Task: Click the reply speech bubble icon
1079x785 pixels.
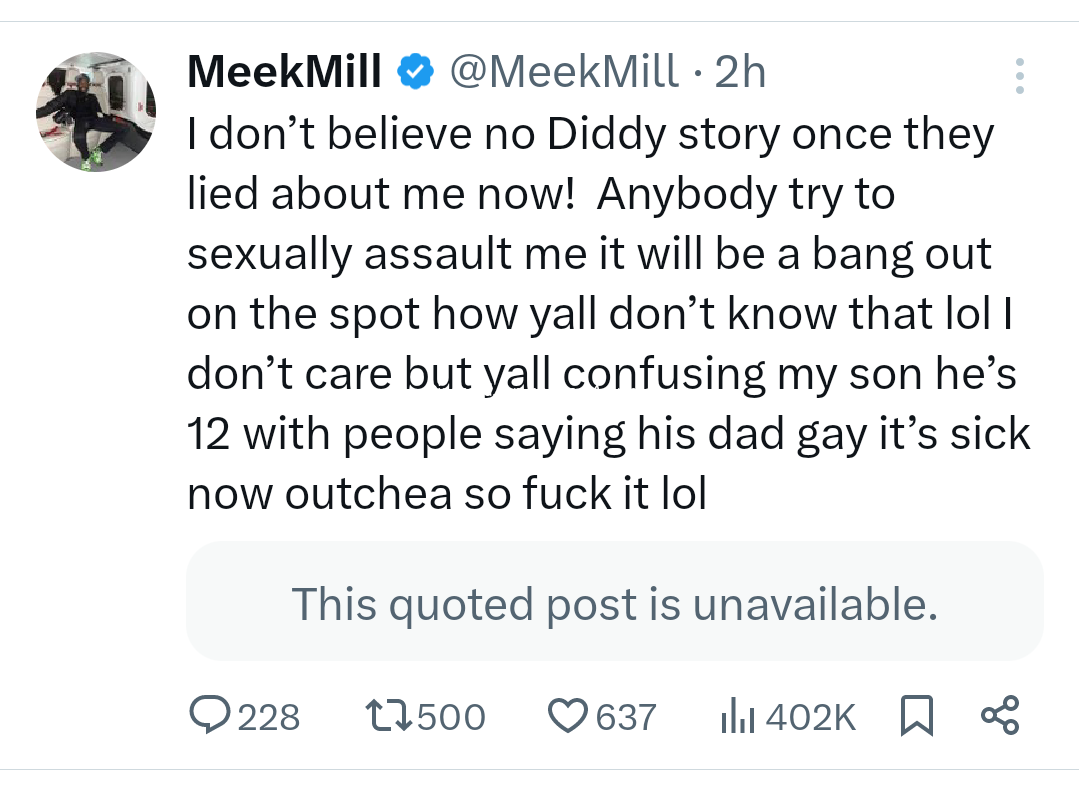Action: 208,716
